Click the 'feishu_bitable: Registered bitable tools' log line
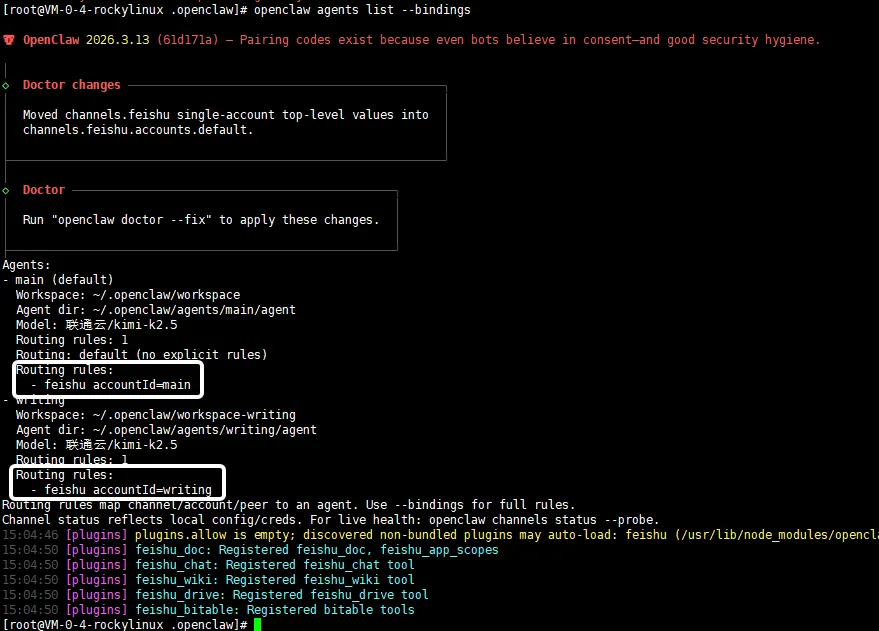 [209, 610]
